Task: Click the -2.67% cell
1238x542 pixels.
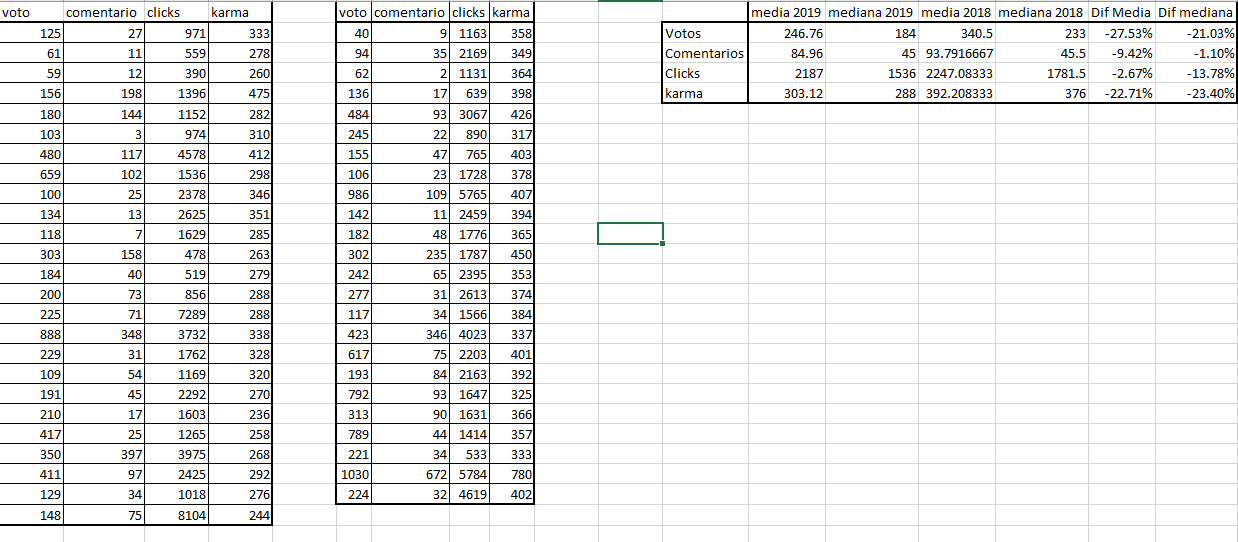Action: 1121,74
